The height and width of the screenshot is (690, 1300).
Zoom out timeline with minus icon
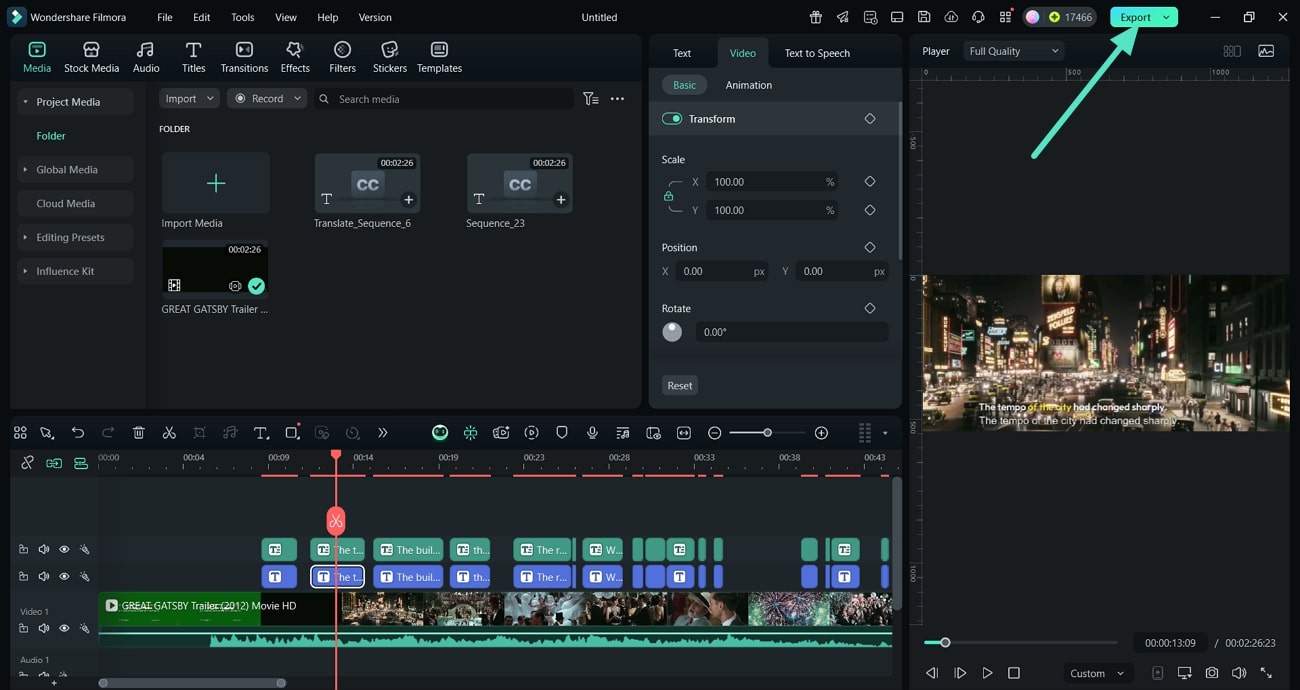(x=714, y=433)
